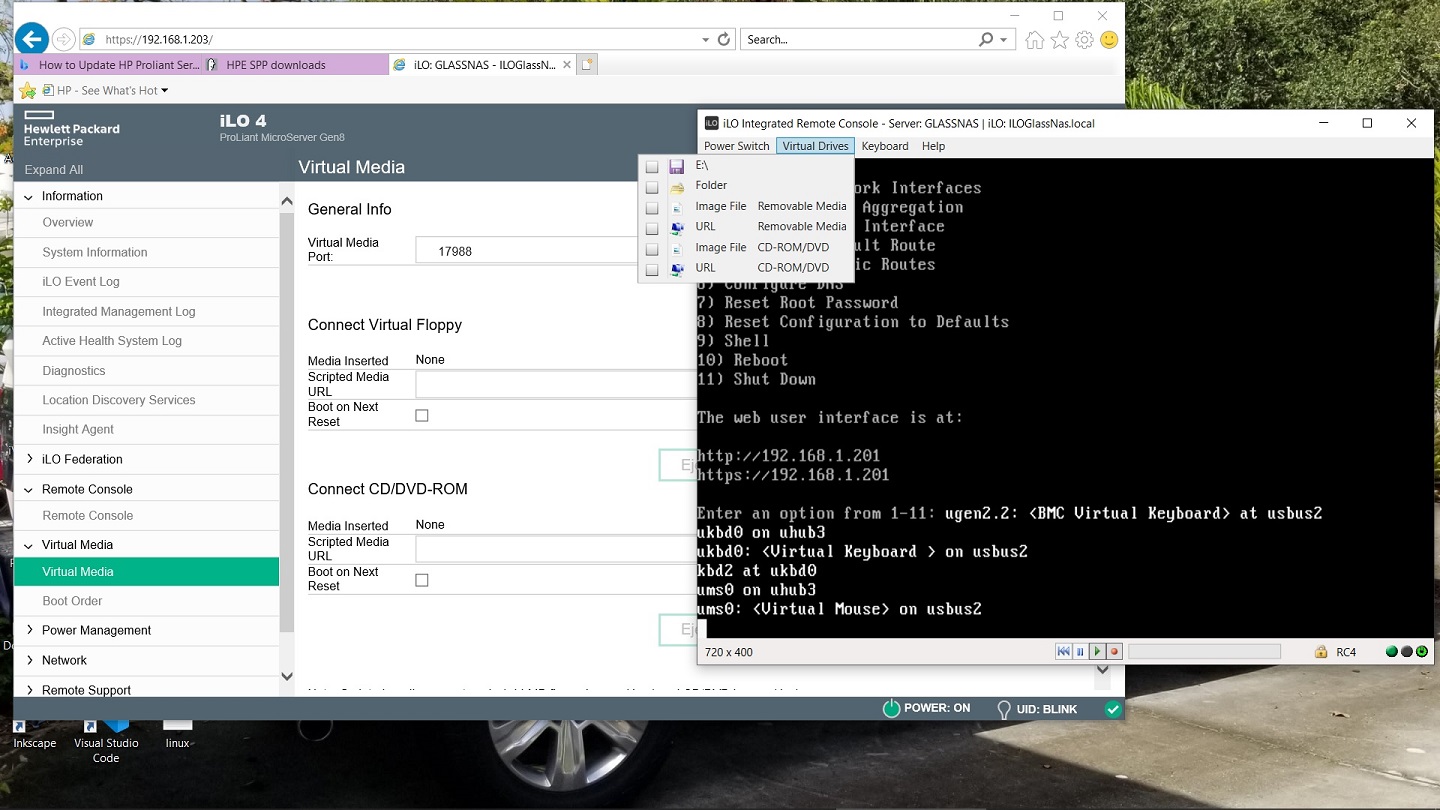Enable Boot on Next Reset for Virtual Floppy
The height and width of the screenshot is (810, 1440).
click(x=422, y=415)
